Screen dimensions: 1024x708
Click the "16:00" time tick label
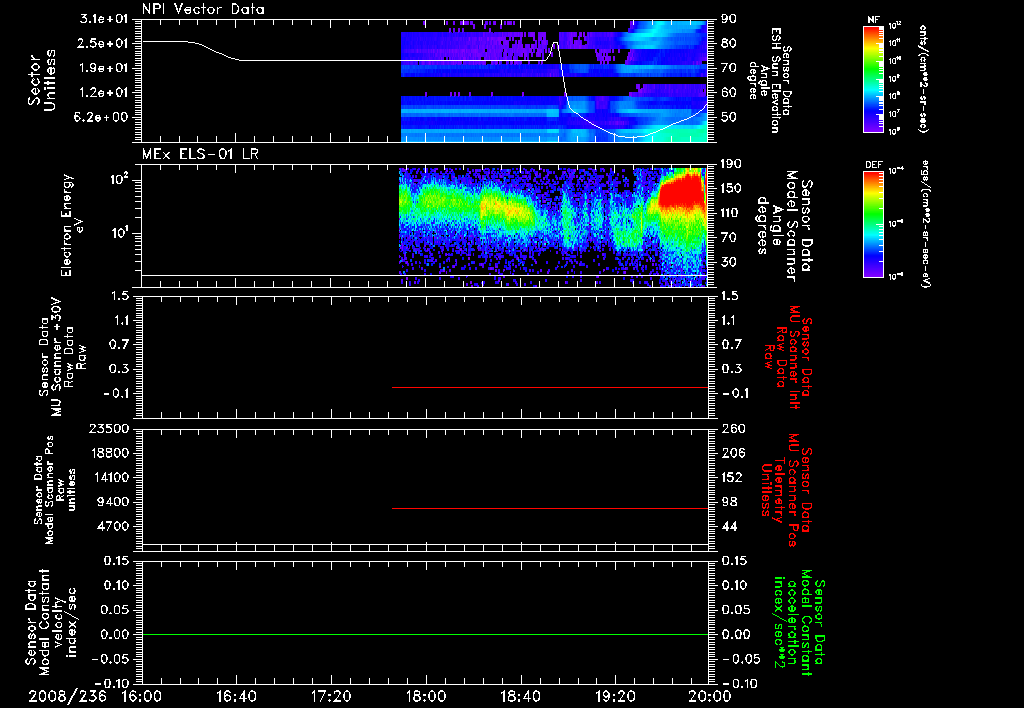pyautogui.click(x=142, y=696)
